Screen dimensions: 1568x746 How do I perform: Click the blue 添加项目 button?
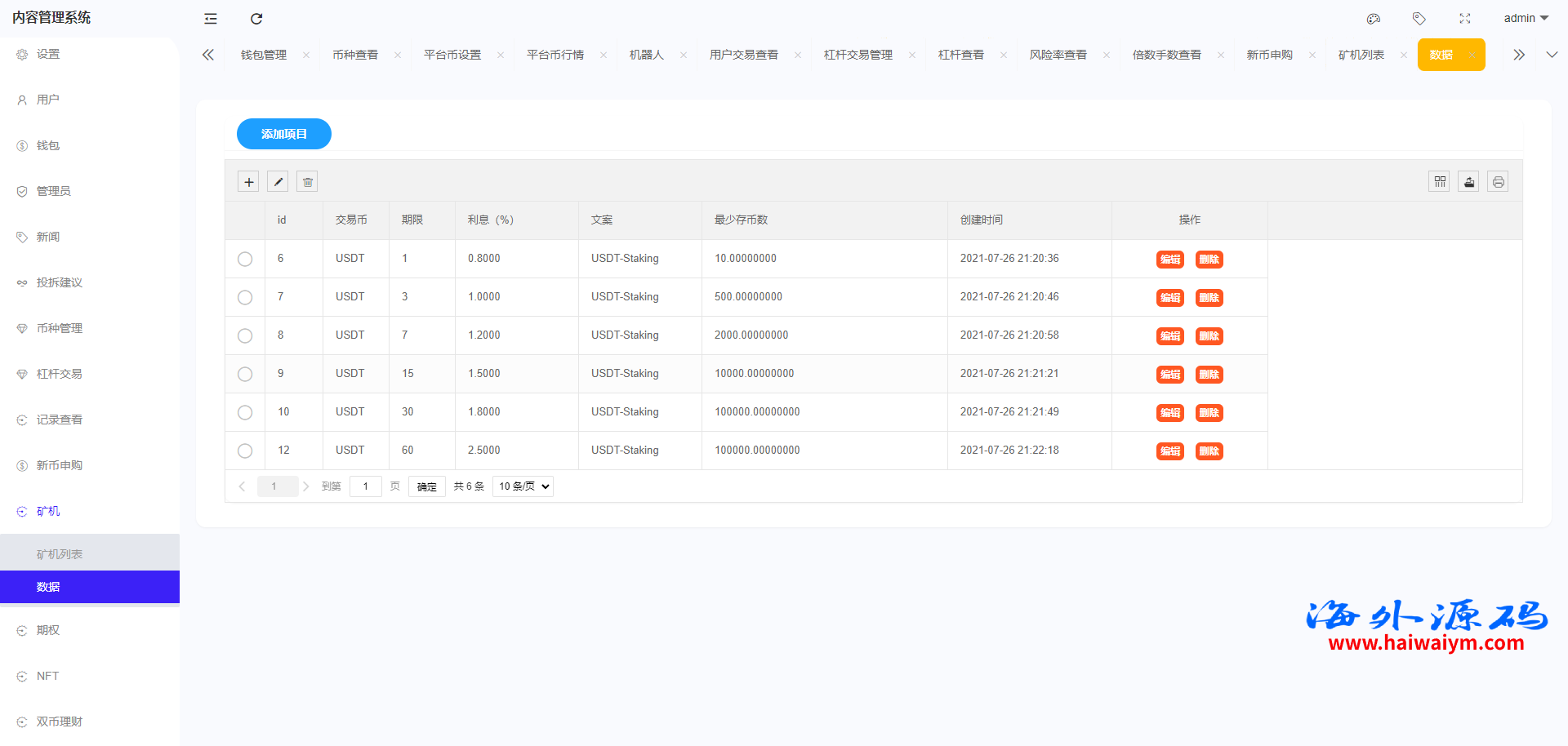point(284,134)
